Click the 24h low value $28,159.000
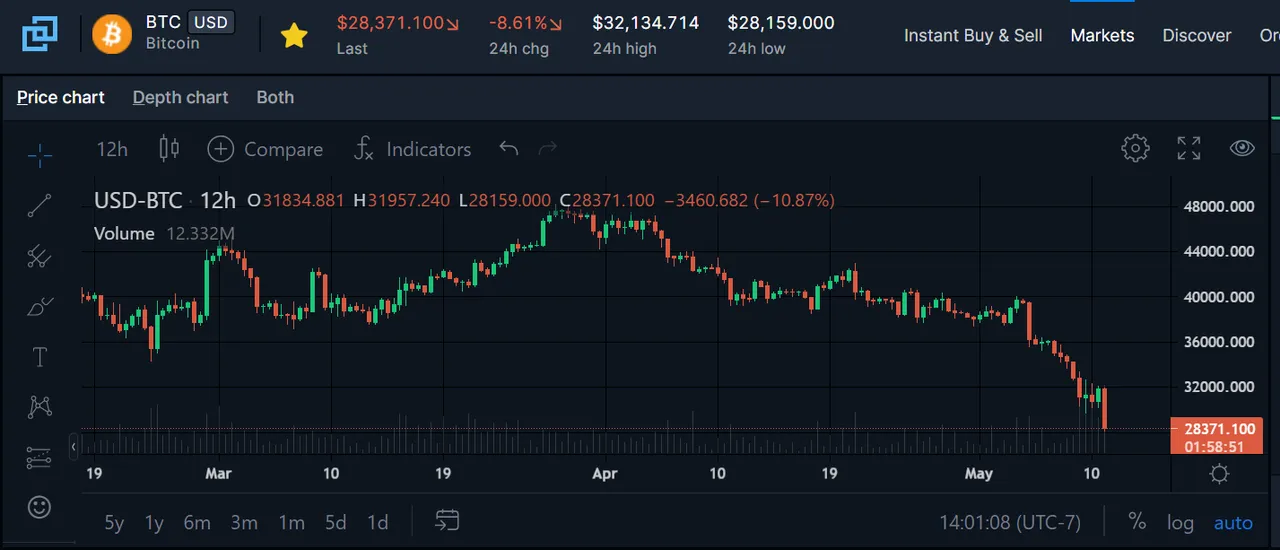Image resolution: width=1280 pixels, height=550 pixels. 781,22
